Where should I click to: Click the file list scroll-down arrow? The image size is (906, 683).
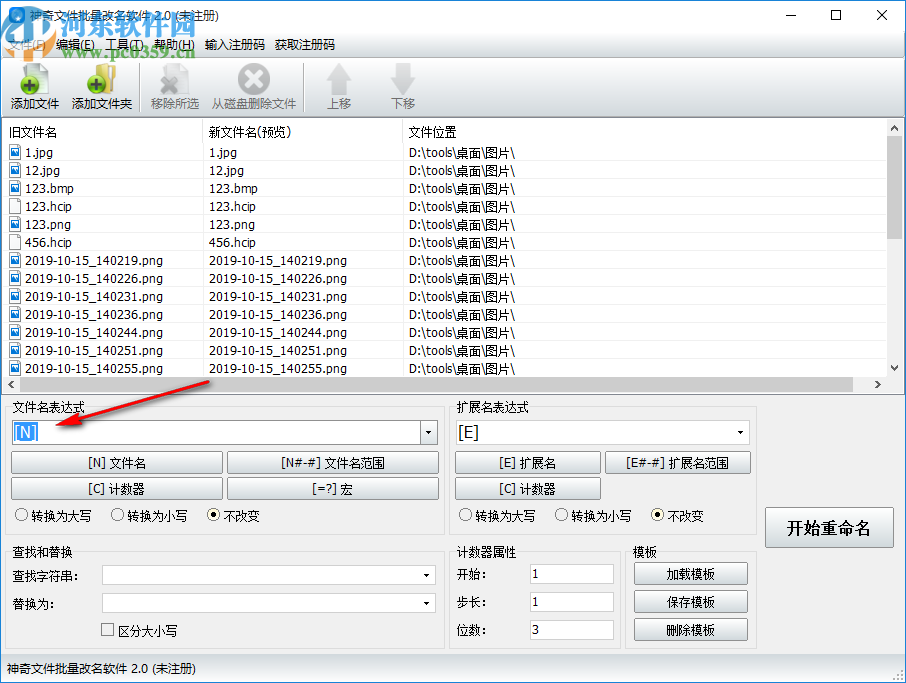[894, 368]
